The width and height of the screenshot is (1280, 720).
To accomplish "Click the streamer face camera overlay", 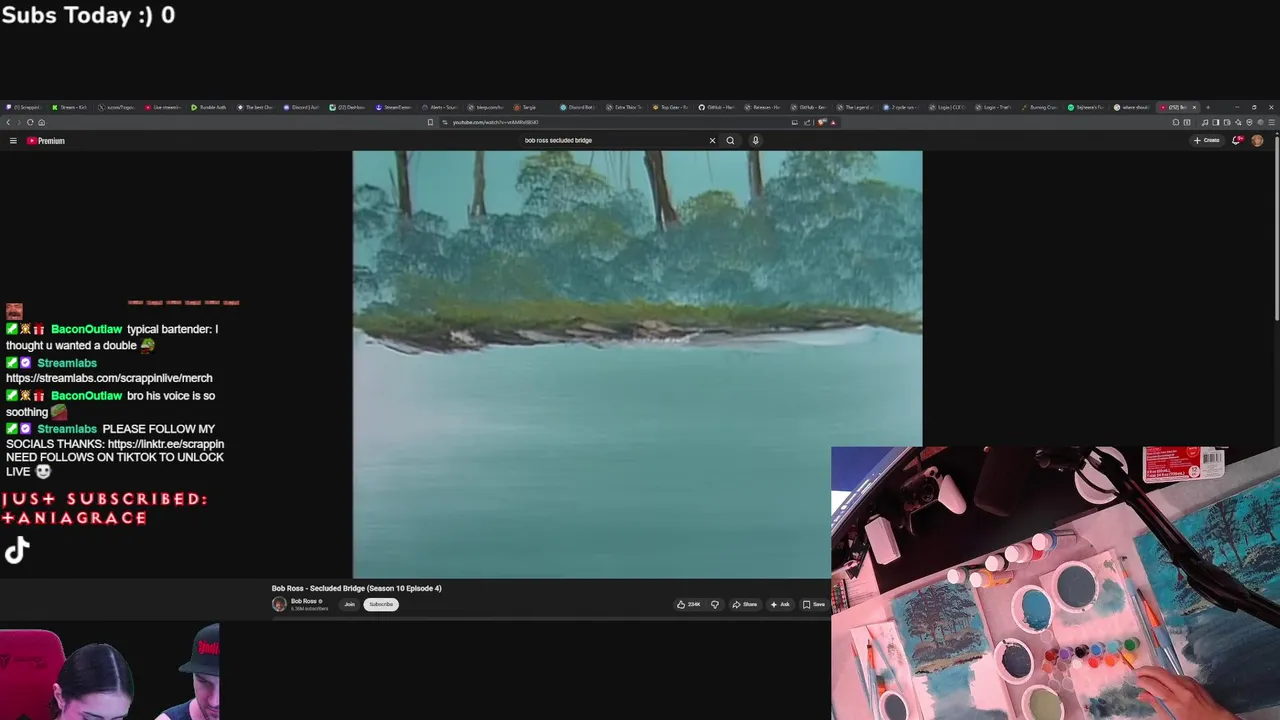I will click(110, 672).
